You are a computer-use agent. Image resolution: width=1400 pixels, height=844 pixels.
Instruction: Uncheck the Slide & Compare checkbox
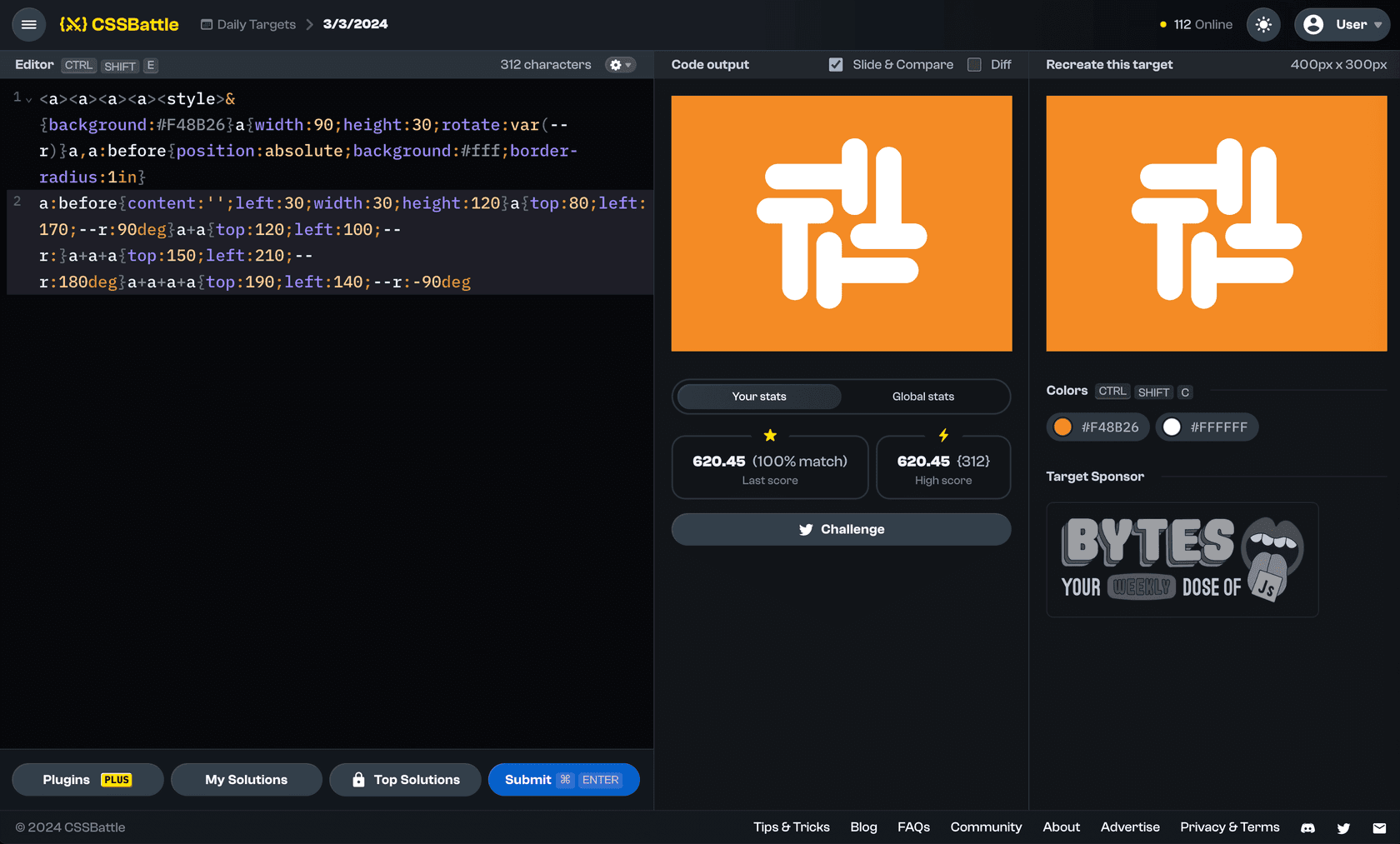(836, 64)
